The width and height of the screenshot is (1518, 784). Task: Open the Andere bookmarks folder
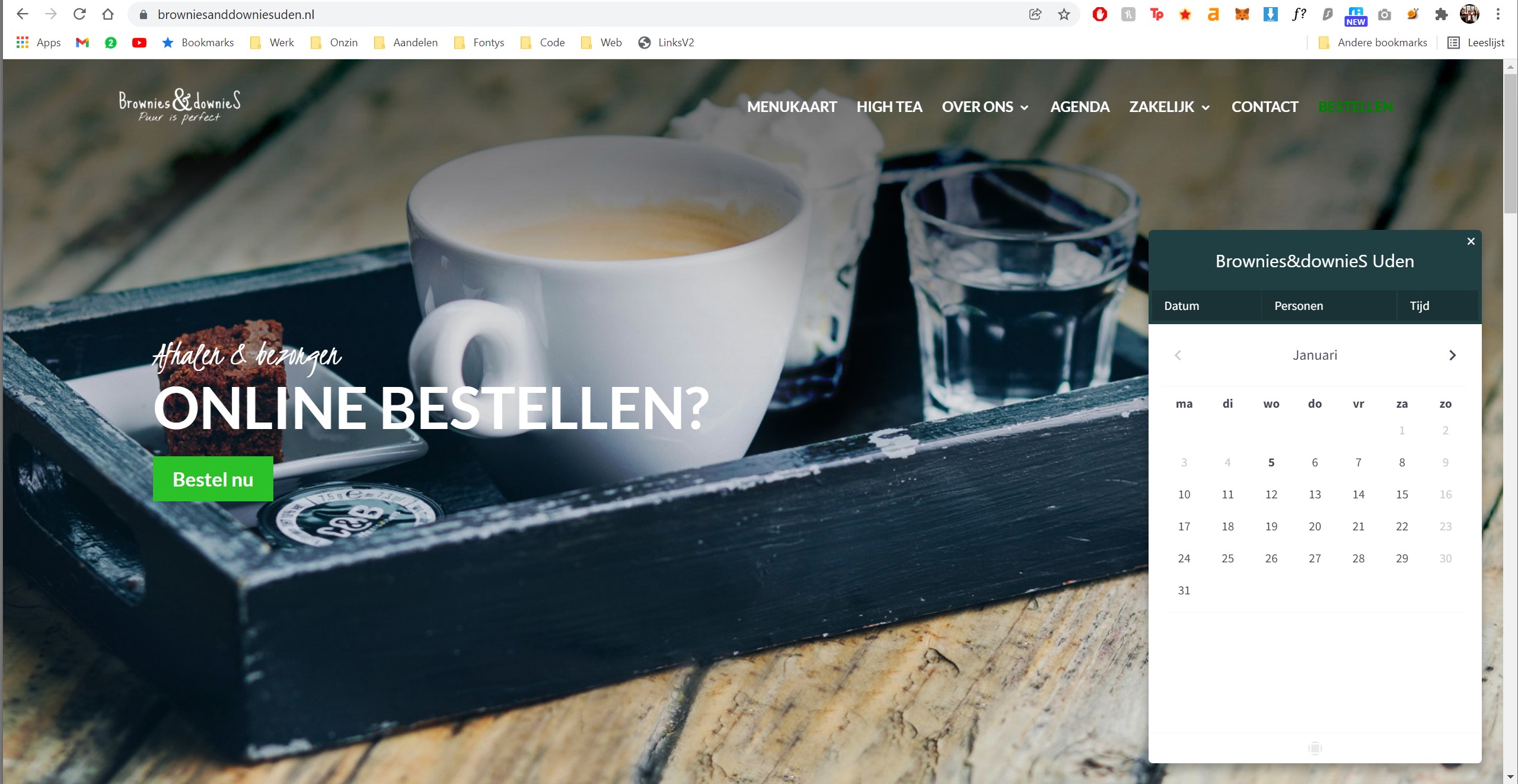click(1372, 43)
